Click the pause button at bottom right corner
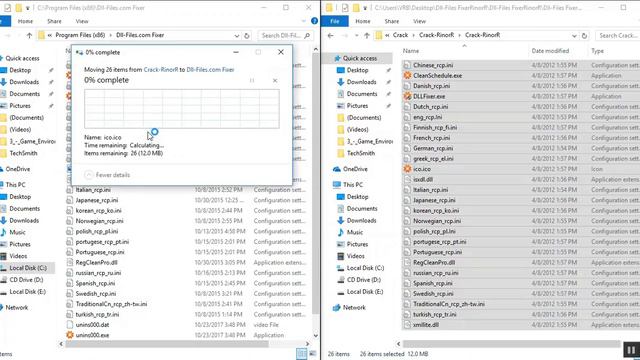 [x=631, y=350]
